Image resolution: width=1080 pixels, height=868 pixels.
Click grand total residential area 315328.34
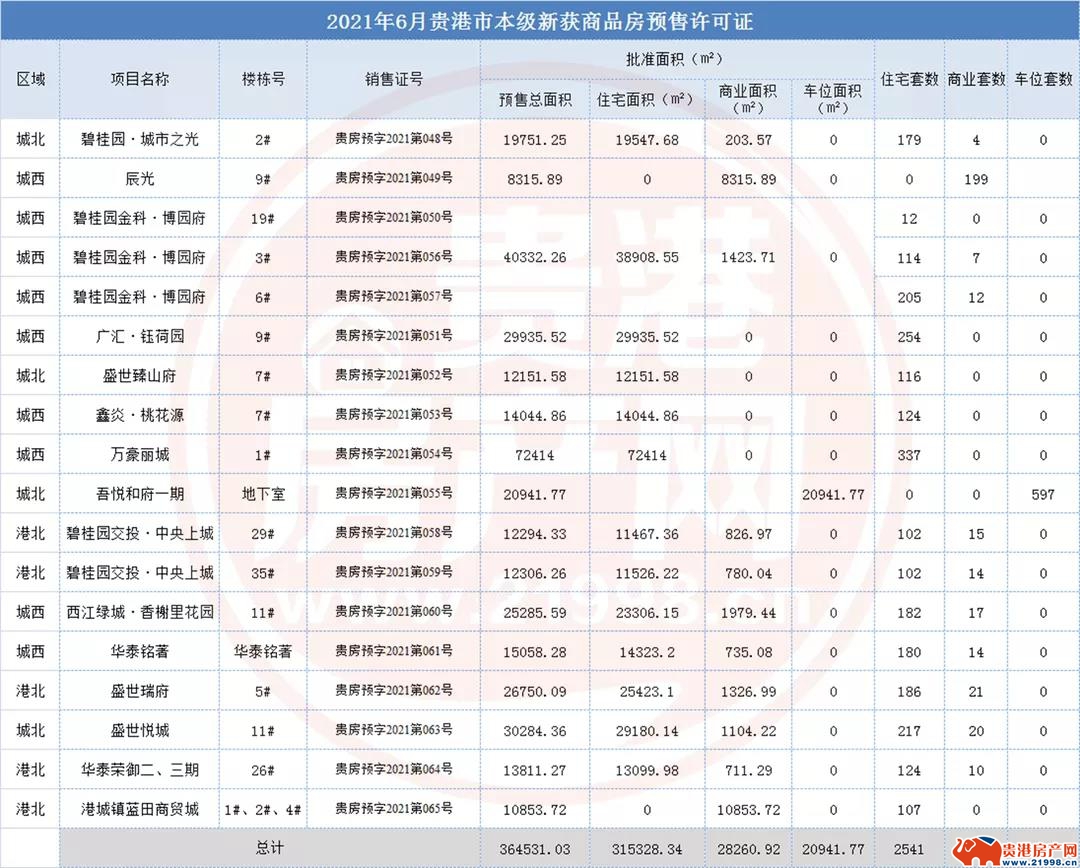646,849
